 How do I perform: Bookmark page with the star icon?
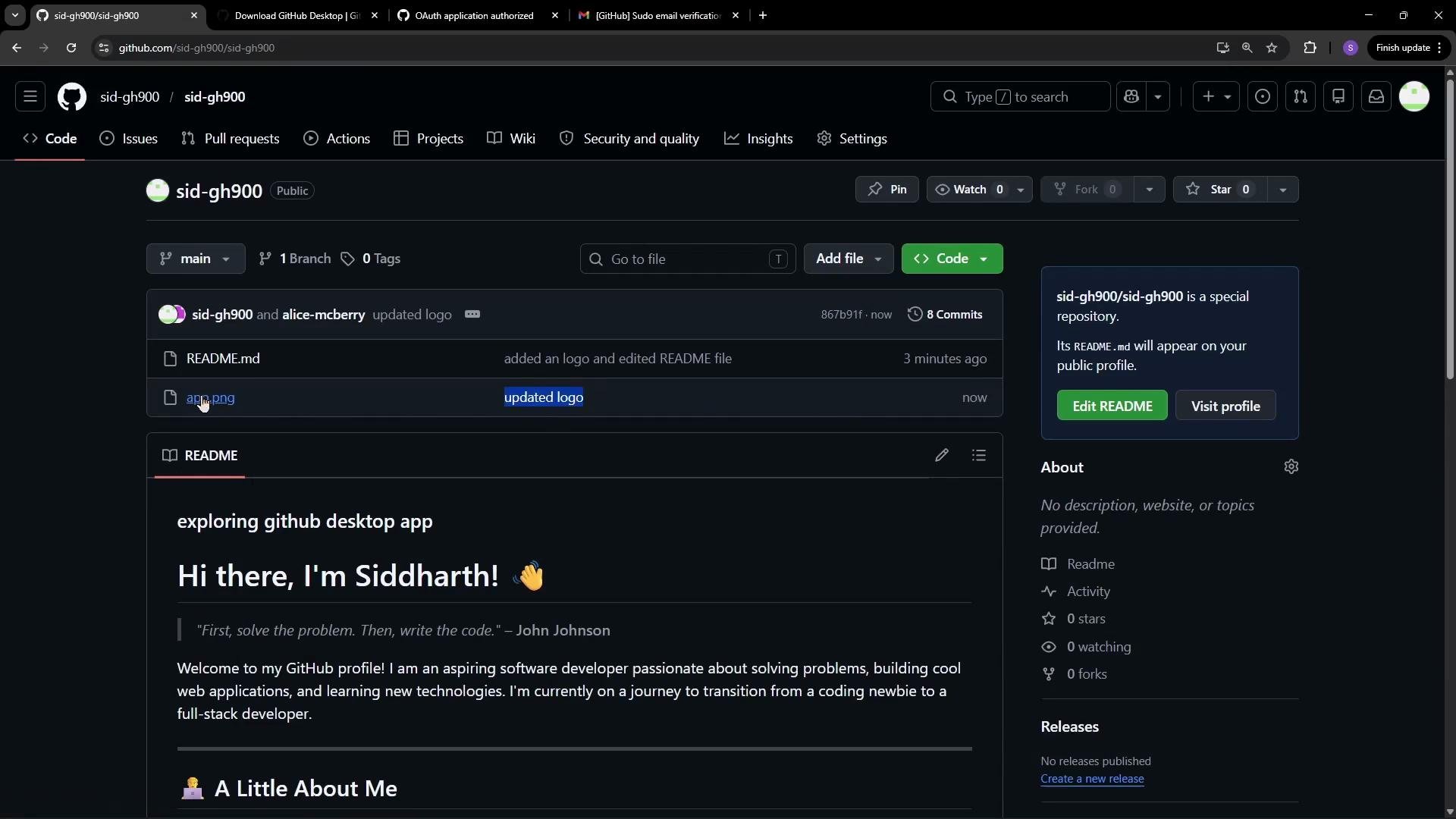[1272, 48]
